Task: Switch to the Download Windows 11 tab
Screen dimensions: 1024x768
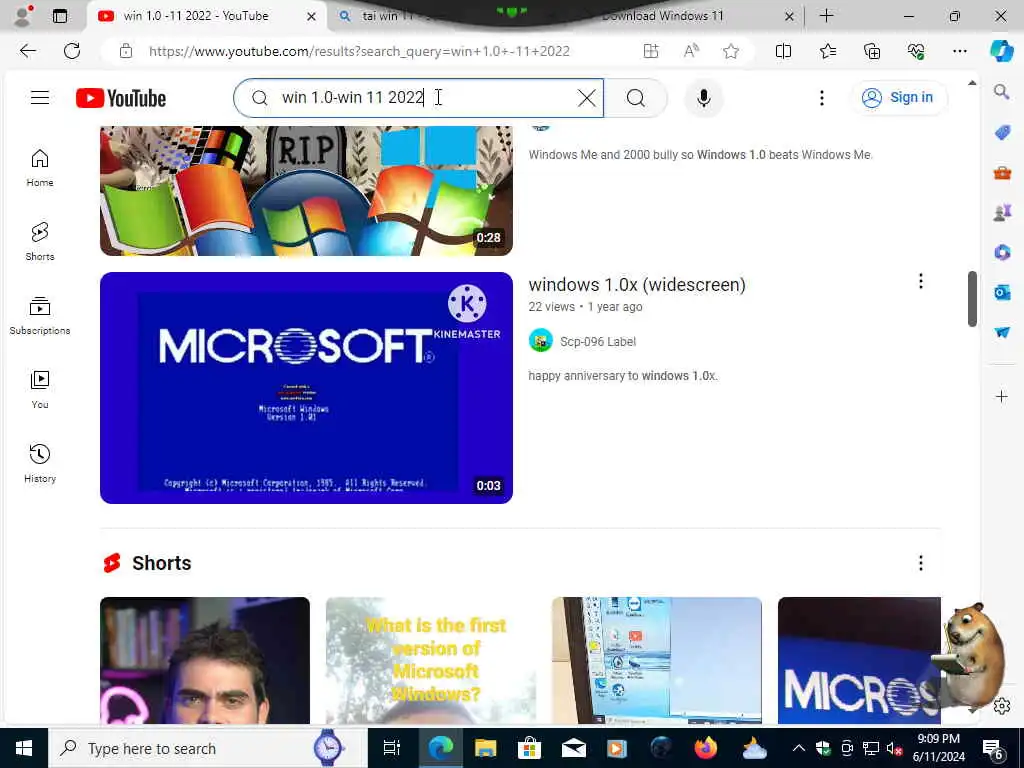Action: 662,16
